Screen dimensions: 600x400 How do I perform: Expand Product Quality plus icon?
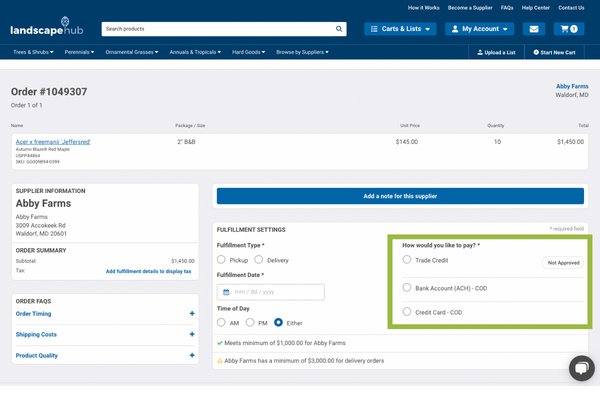192,355
